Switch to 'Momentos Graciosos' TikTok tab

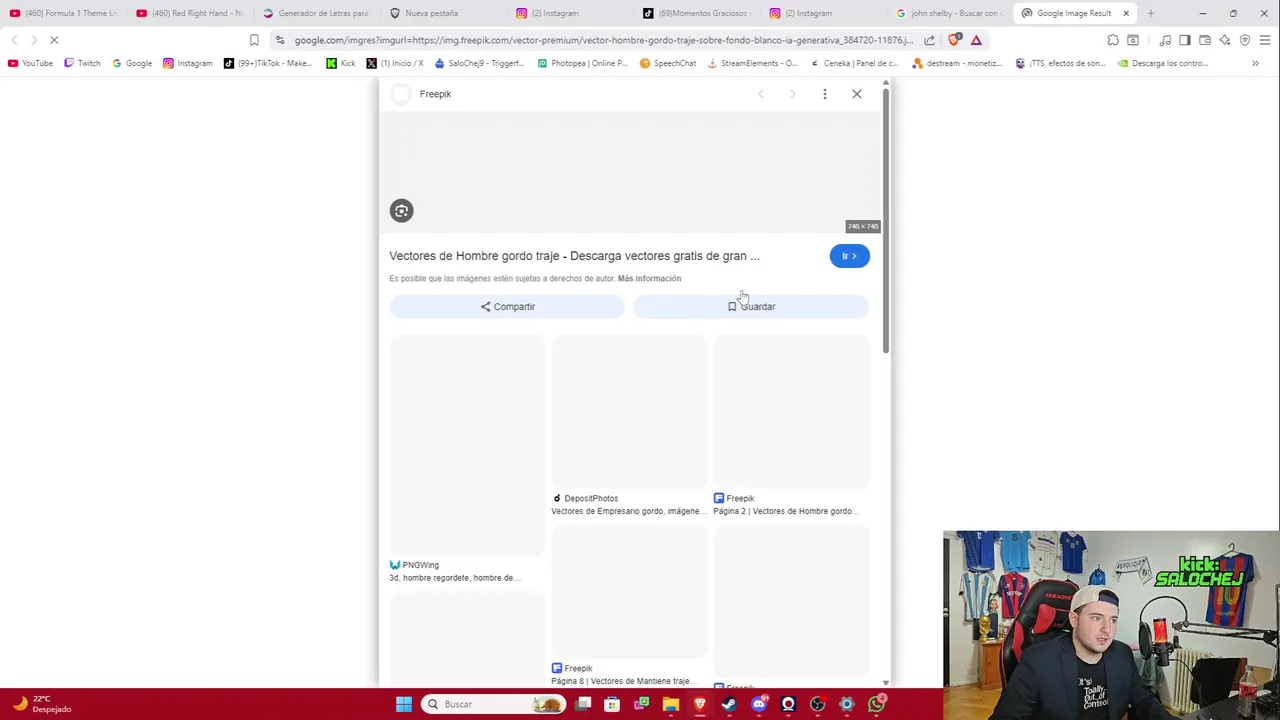(696, 13)
